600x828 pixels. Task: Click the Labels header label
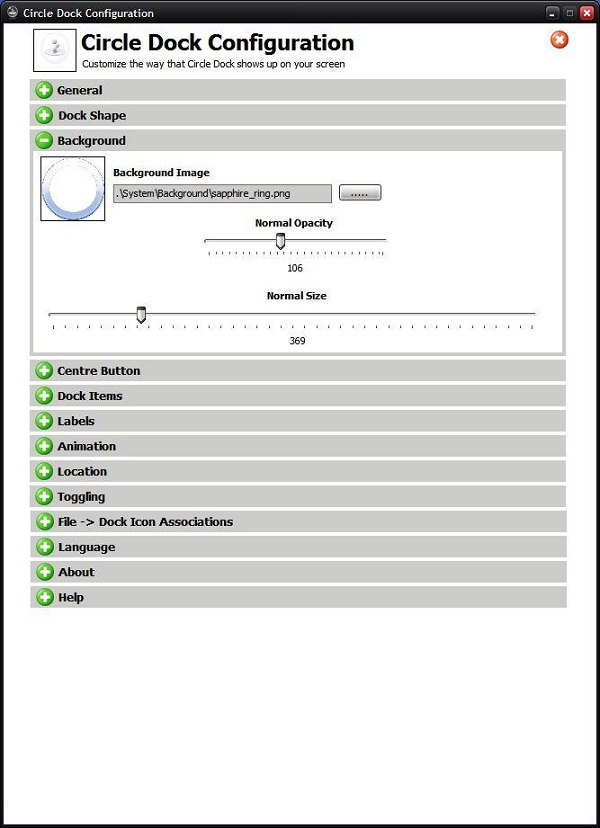[x=76, y=421]
